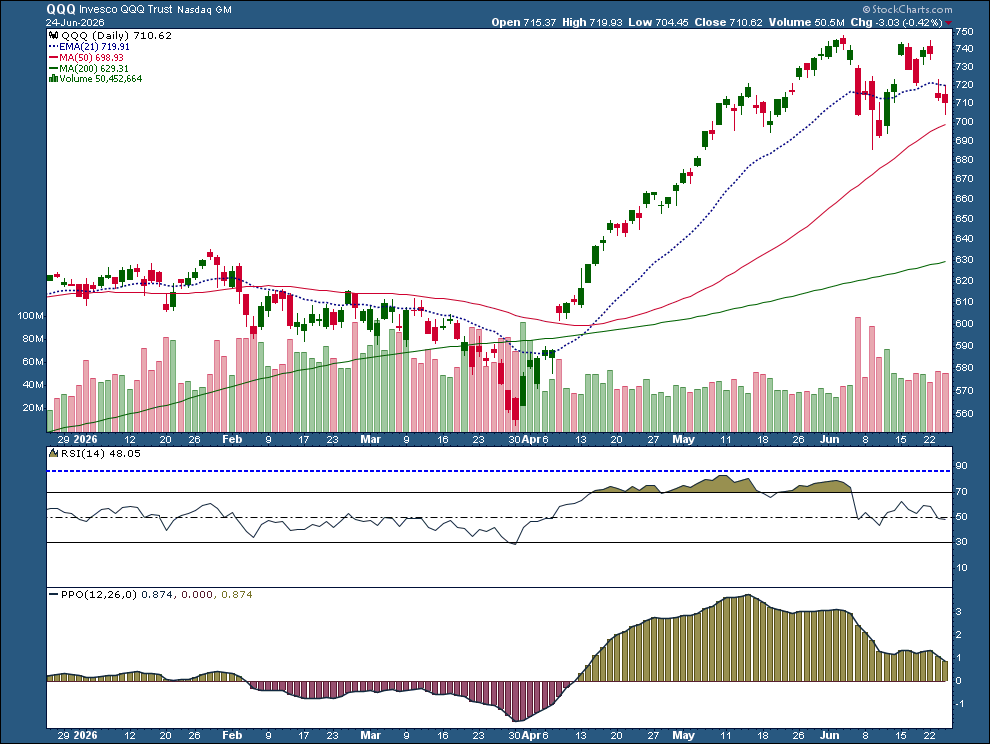Click the 40M volume axis label
Image resolution: width=990 pixels, height=744 pixels.
(33, 385)
